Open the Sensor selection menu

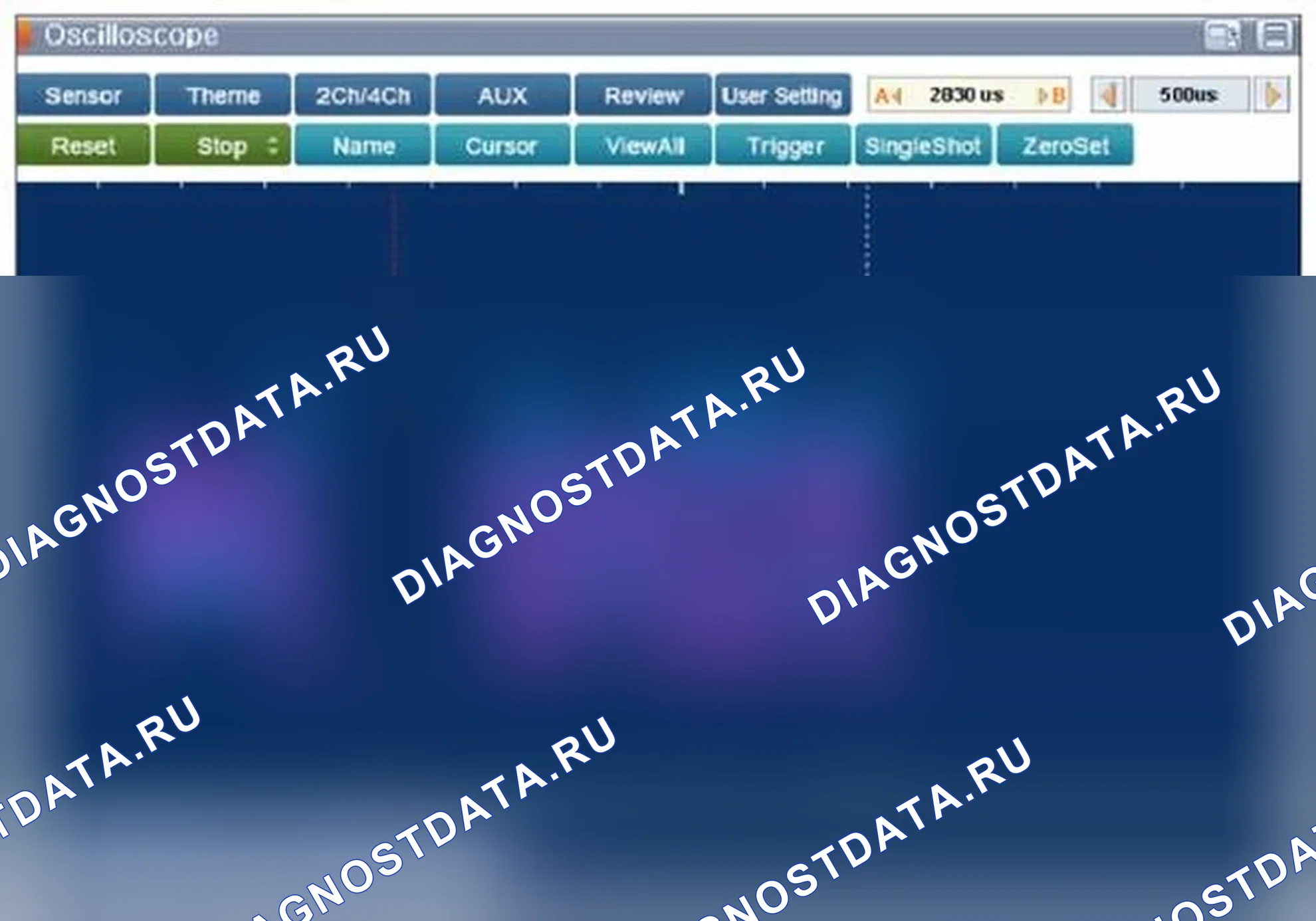83,96
